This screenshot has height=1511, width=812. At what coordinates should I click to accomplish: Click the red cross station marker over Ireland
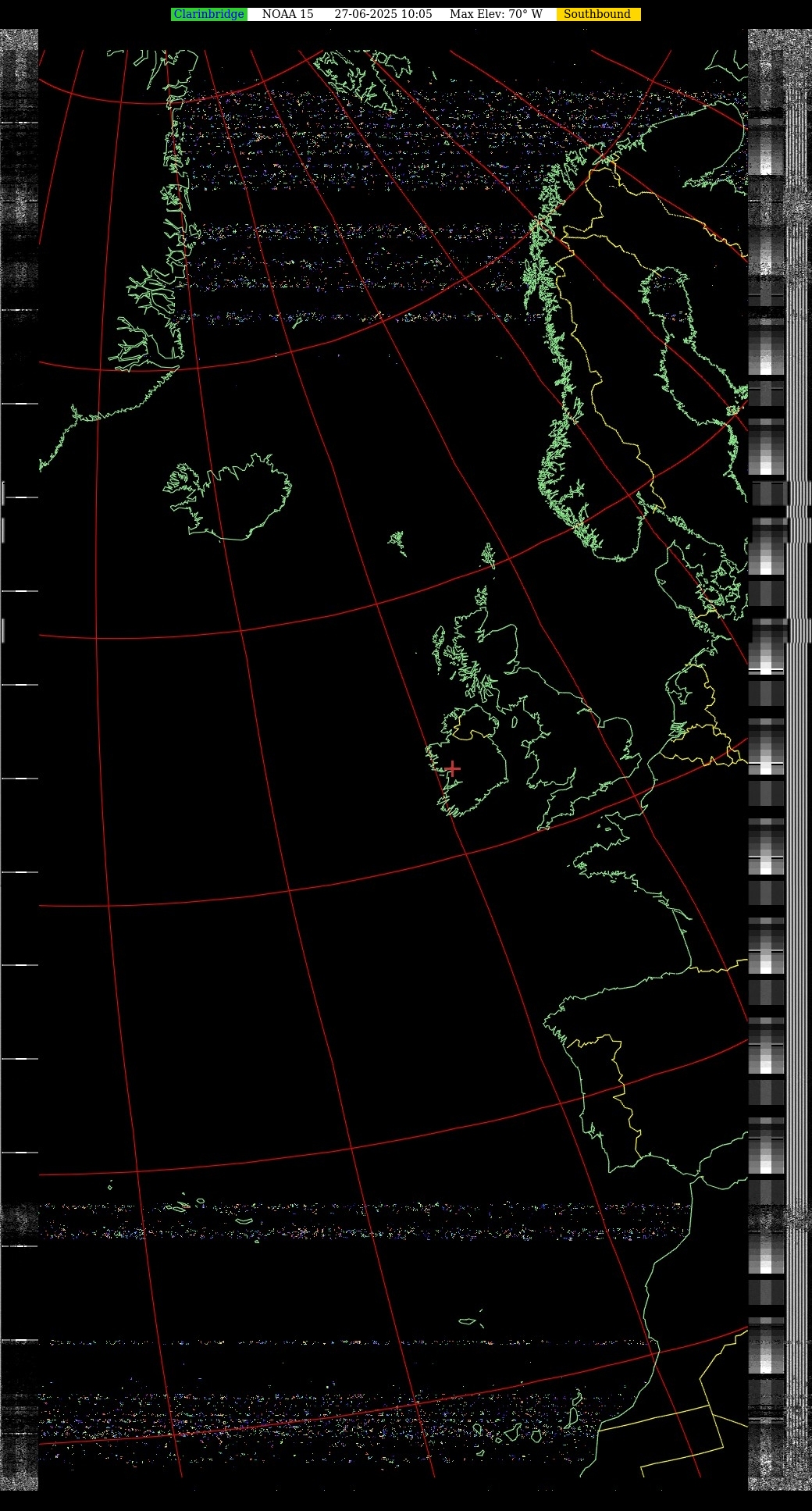tap(452, 768)
